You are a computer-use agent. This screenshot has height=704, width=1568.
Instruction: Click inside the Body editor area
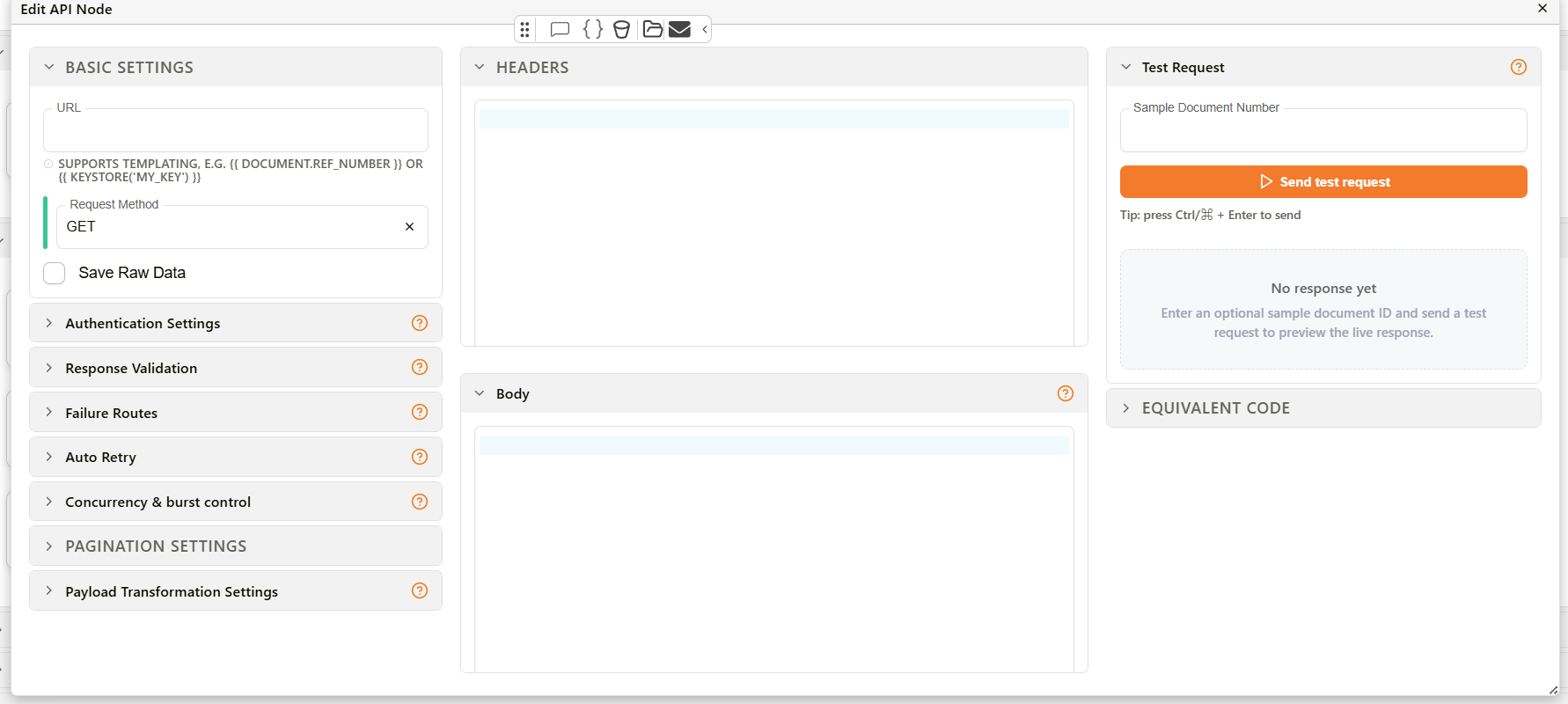(x=774, y=549)
